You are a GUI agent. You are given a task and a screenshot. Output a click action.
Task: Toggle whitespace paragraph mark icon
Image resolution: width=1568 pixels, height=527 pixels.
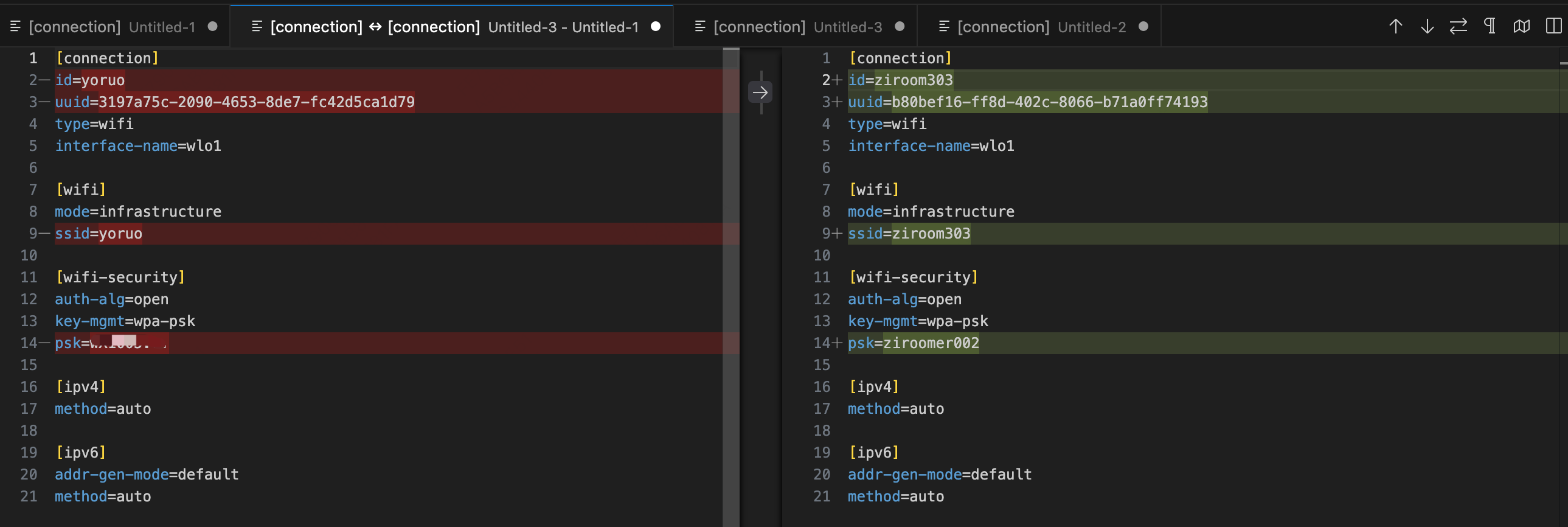[1490, 26]
